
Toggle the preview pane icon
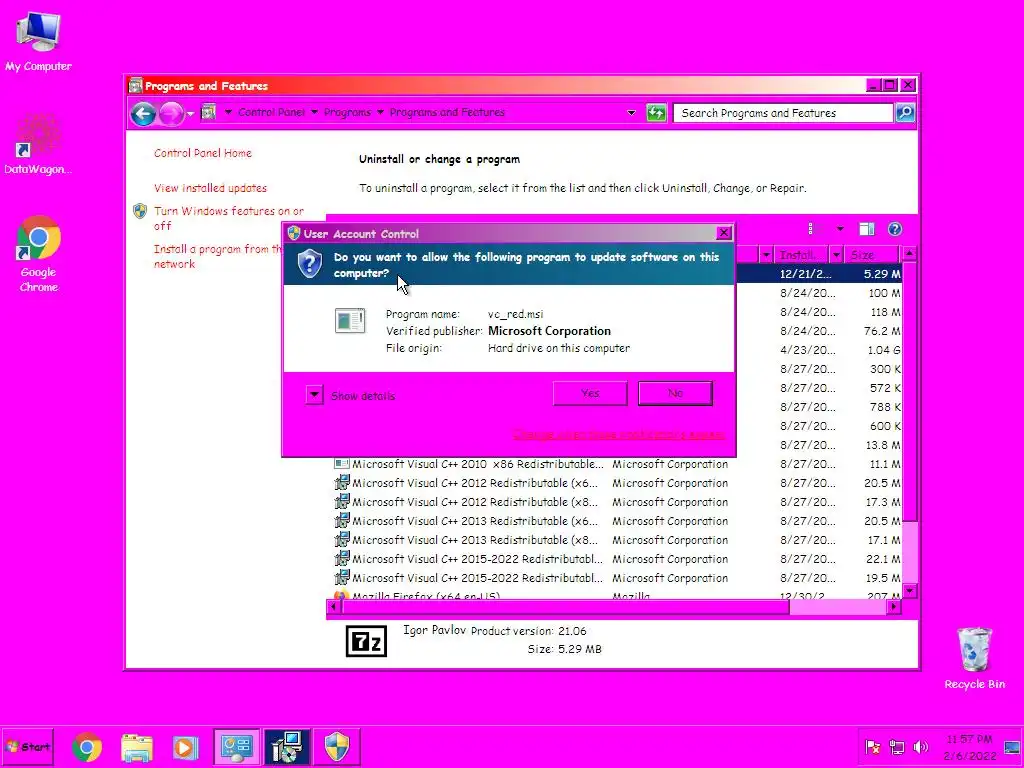tap(867, 229)
